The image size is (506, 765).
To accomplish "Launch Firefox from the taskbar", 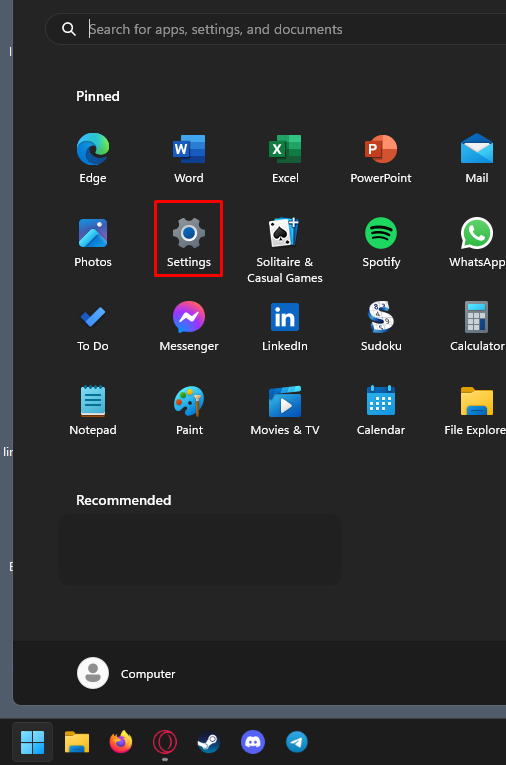I will click(x=121, y=742).
